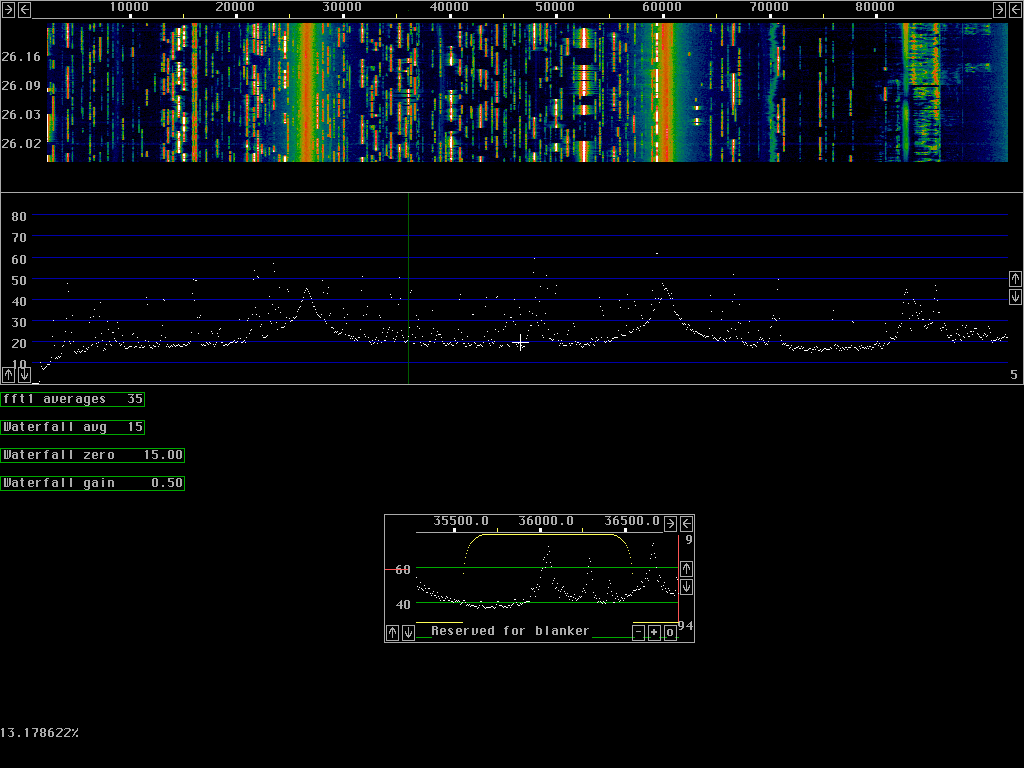Viewport: 1024px width, 768px height.
Task: Click the 26.09 time label beside the waterfall
Action: (x=21, y=86)
